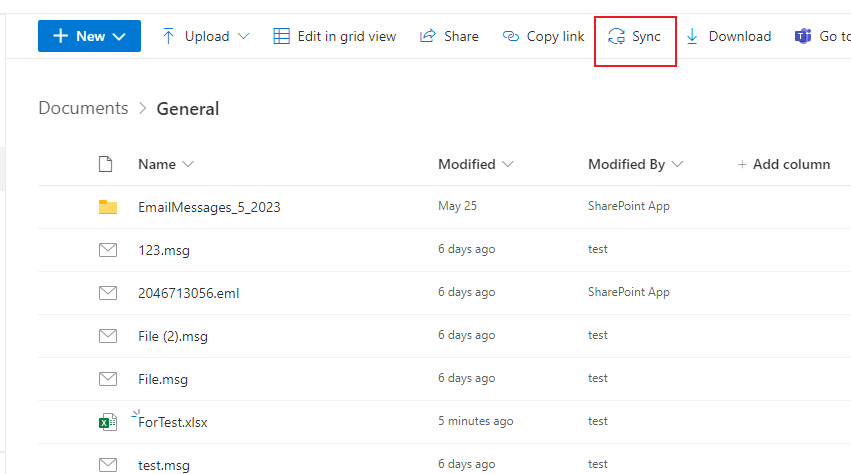
Task: Click Modified By test in File (2).msg row
Action: [598, 335]
